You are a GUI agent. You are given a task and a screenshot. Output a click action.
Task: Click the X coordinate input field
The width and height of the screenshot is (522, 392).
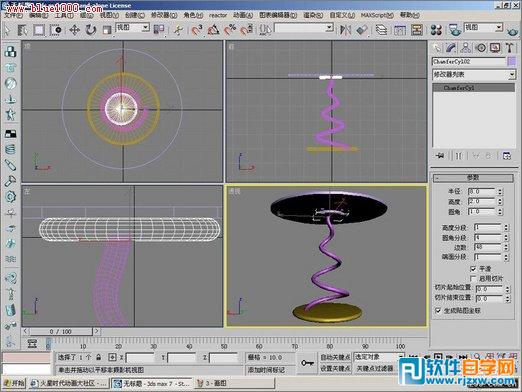pos(140,358)
